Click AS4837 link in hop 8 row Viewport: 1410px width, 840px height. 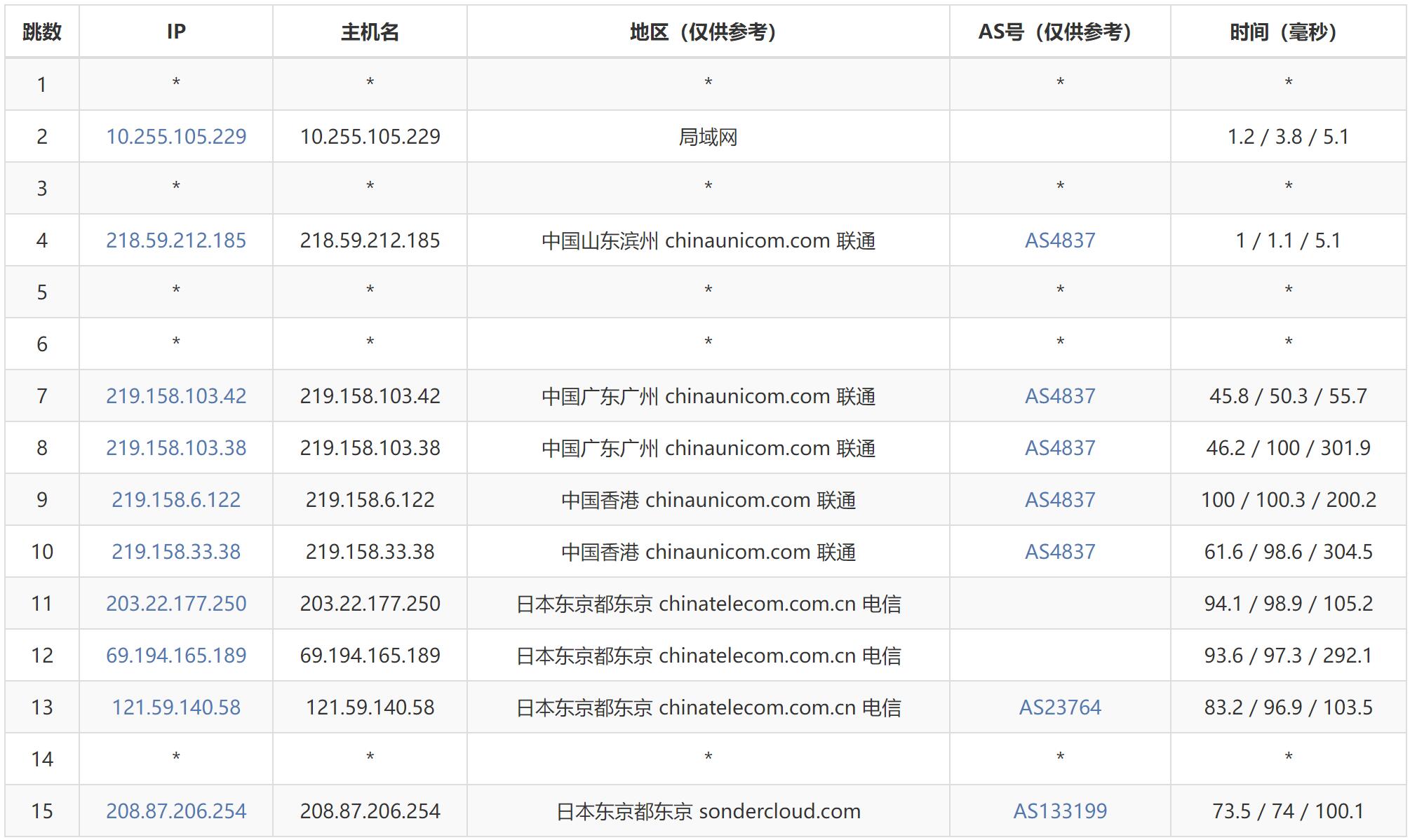pos(1060,447)
